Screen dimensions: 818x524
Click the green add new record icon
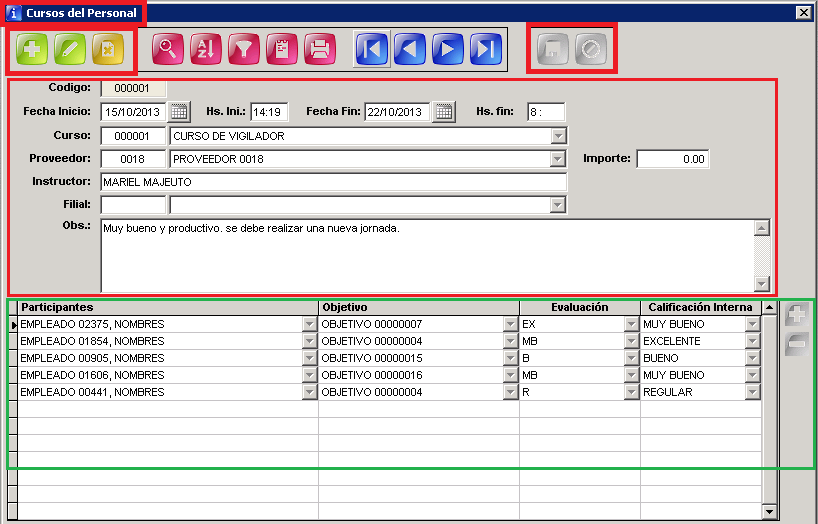[32, 49]
